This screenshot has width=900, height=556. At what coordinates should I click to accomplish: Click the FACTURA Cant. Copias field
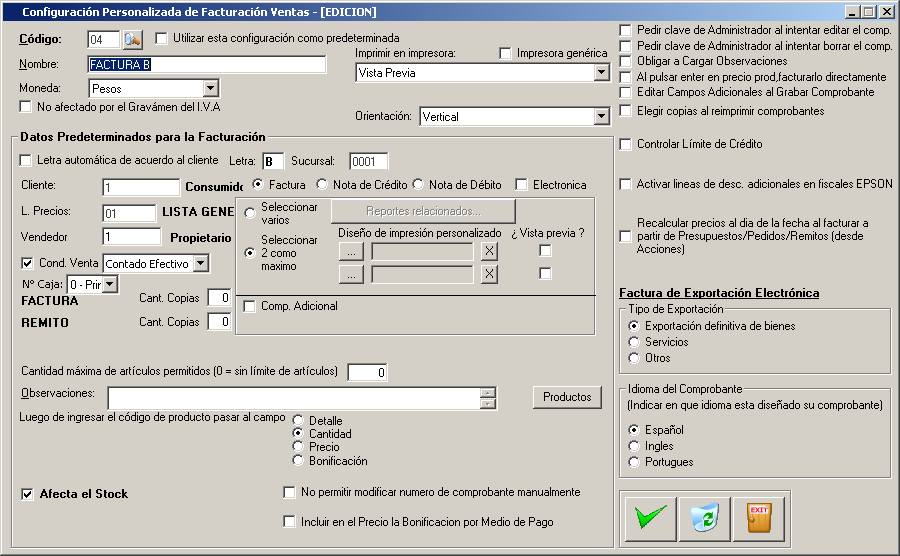pyautogui.click(x=219, y=298)
